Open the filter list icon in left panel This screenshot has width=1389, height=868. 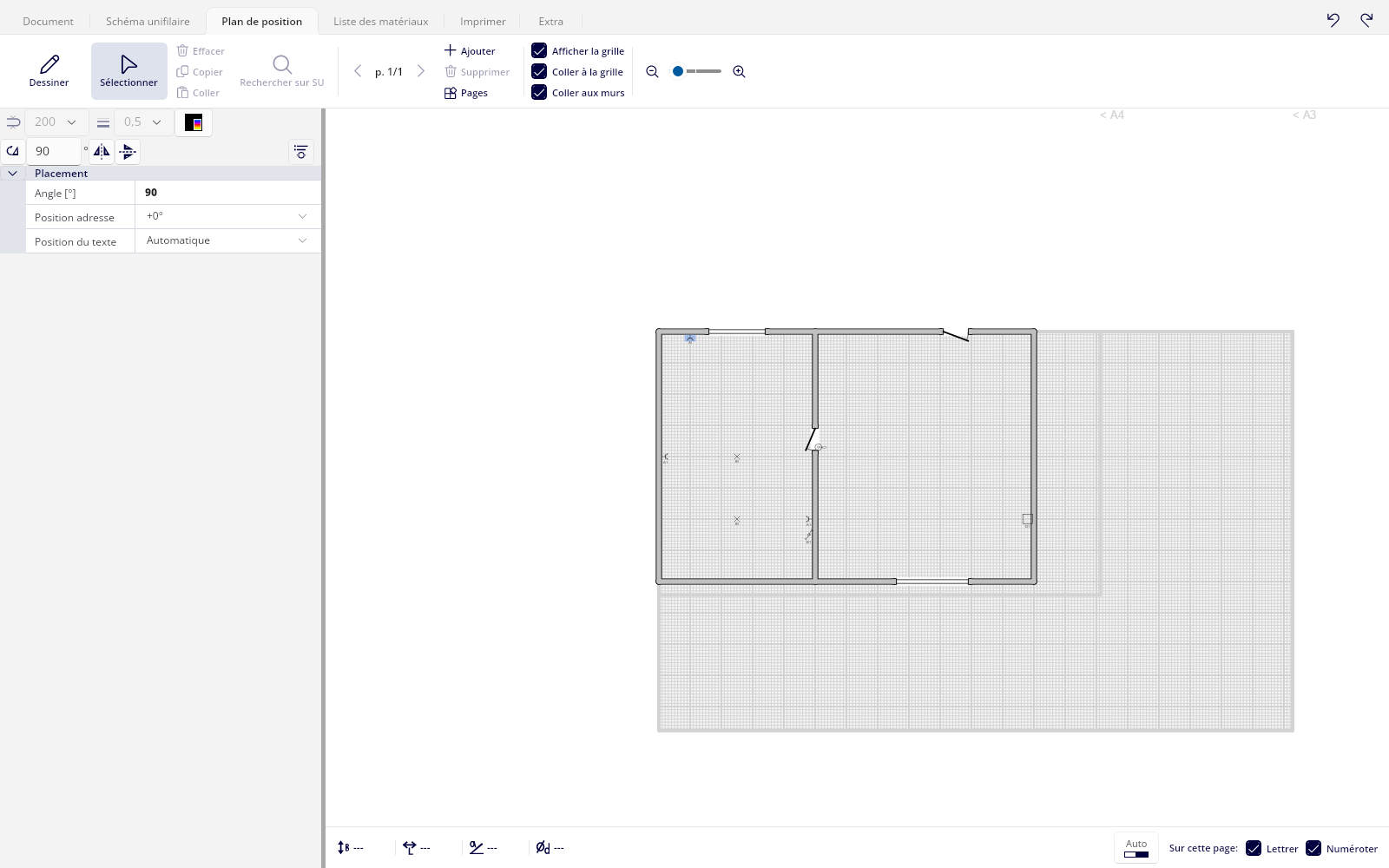pyautogui.click(x=301, y=152)
